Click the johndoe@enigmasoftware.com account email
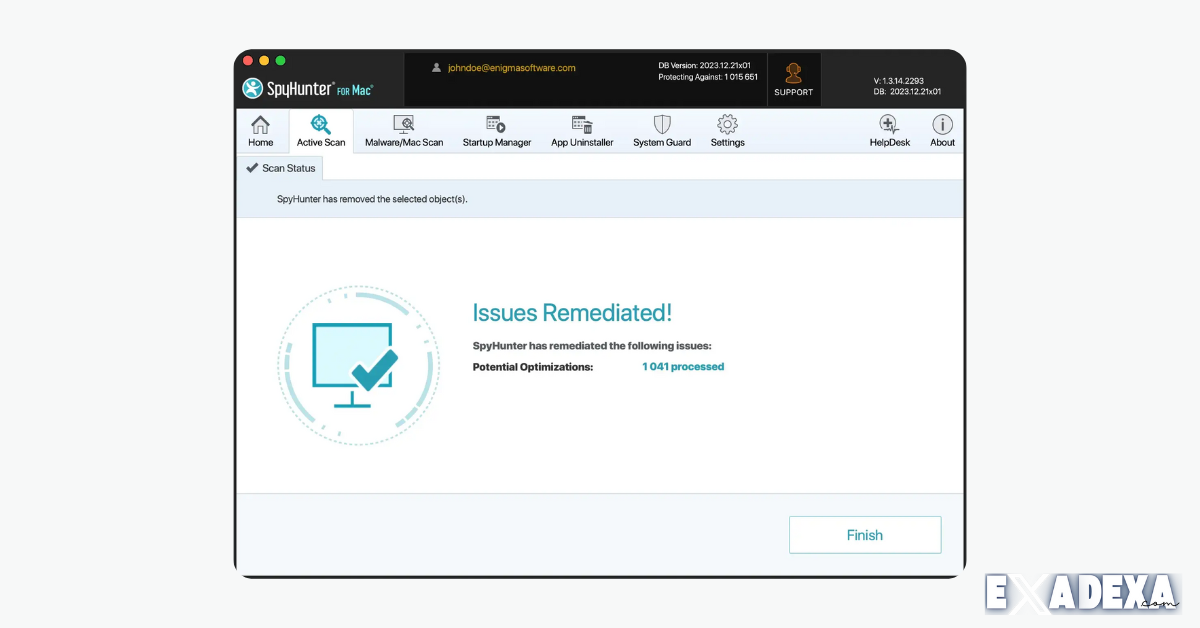Viewport: 1200px width, 628px height. [511, 68]
